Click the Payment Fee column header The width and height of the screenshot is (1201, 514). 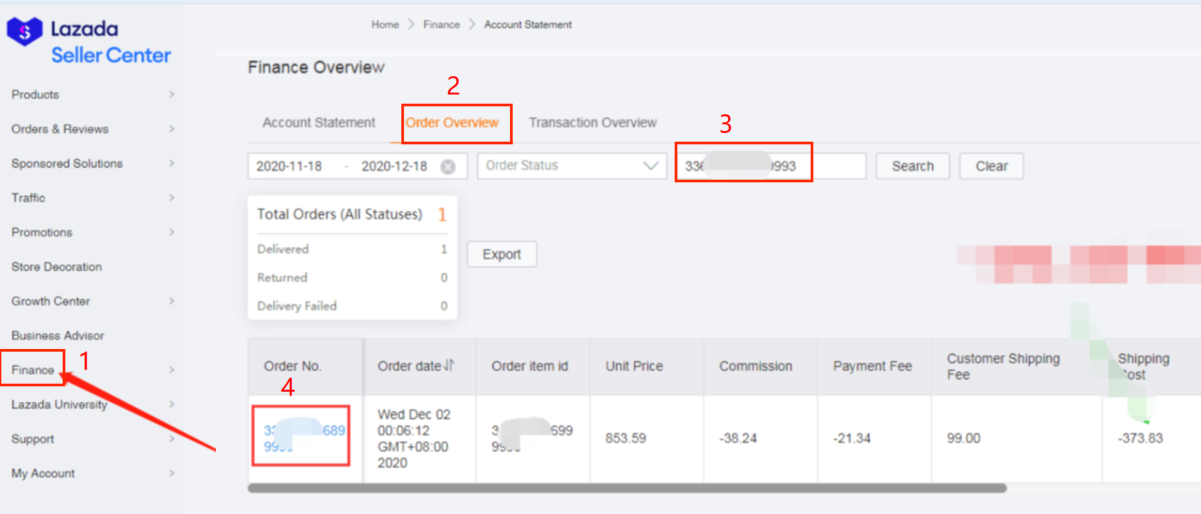pos(873,366)
